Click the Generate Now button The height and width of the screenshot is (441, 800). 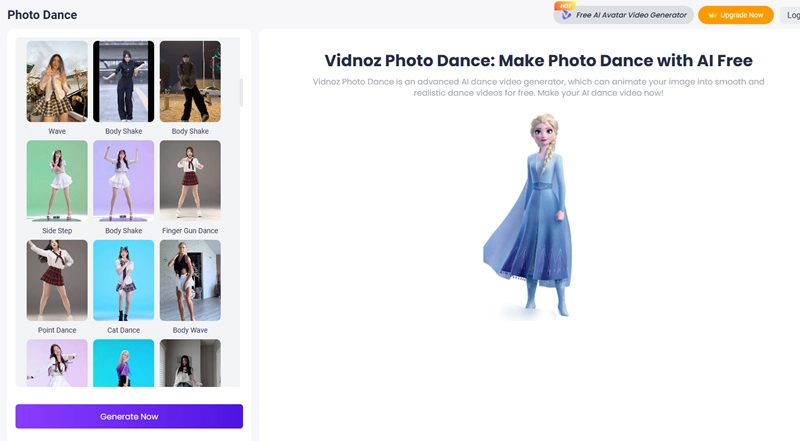click(129, 416)
